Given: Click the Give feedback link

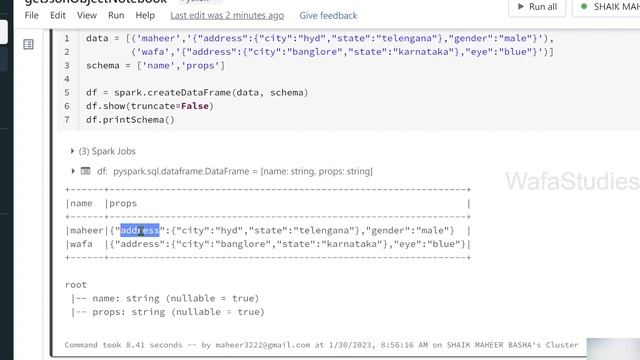Looking at the screenshot, I should (328, 16).
